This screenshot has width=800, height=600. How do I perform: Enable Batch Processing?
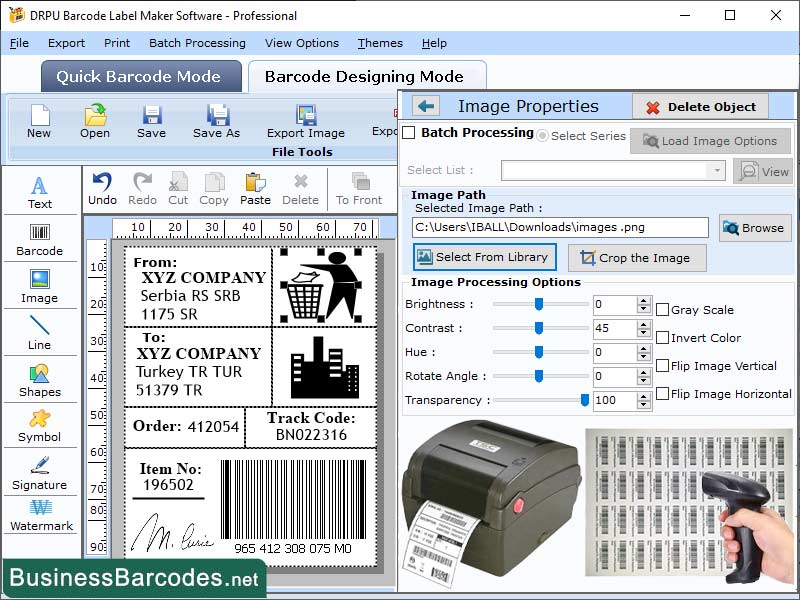tap(409, 133)
